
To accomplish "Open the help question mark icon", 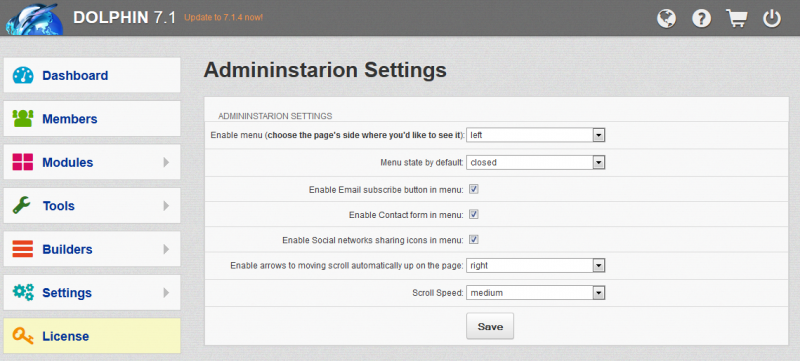I will tap(702, 19).
